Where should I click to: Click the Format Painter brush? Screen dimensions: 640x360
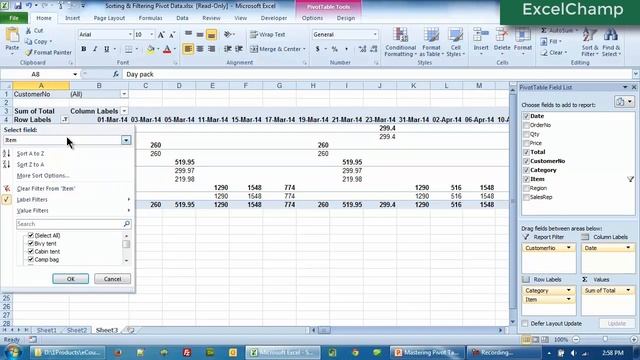click(29, 53)
